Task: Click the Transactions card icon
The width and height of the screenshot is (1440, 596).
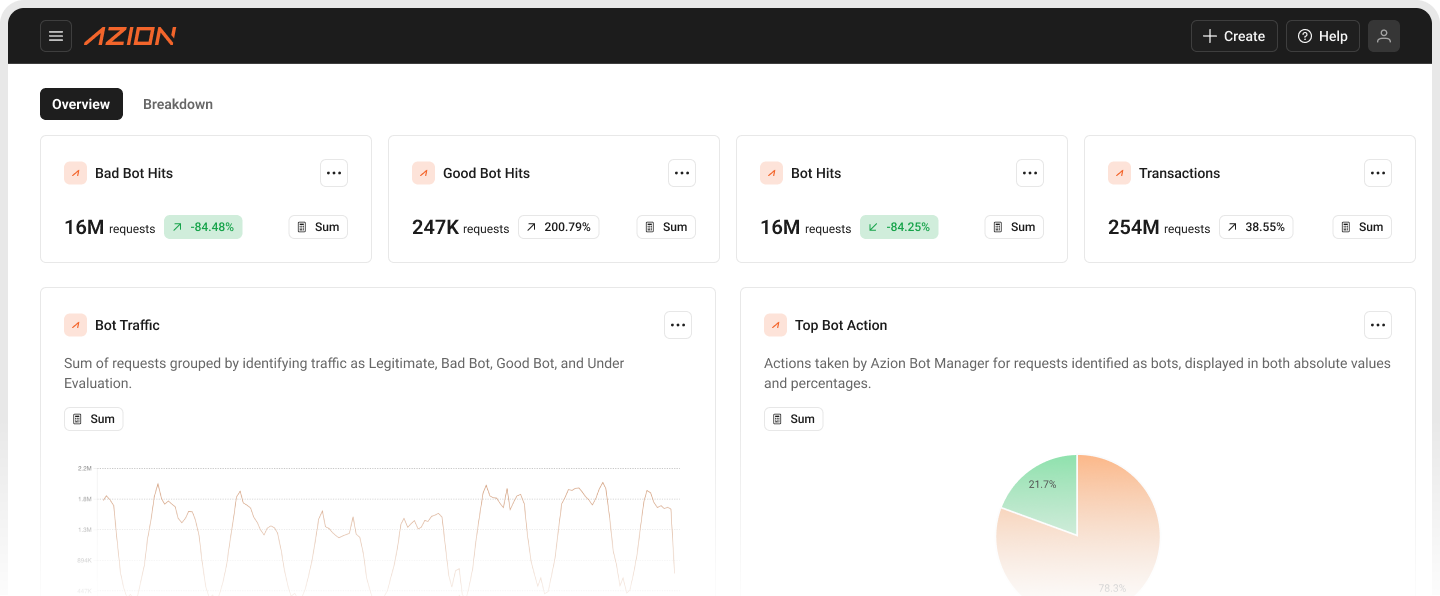Action: pos(1120,173)
